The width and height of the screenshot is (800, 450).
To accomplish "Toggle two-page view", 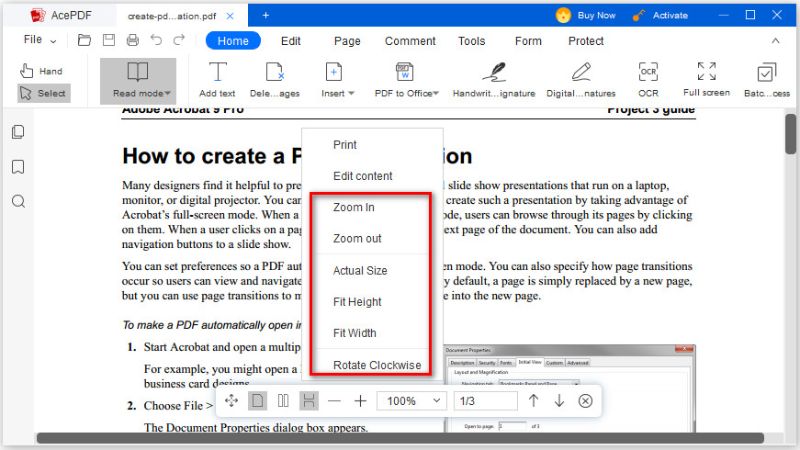I will [x=283, y=401].
